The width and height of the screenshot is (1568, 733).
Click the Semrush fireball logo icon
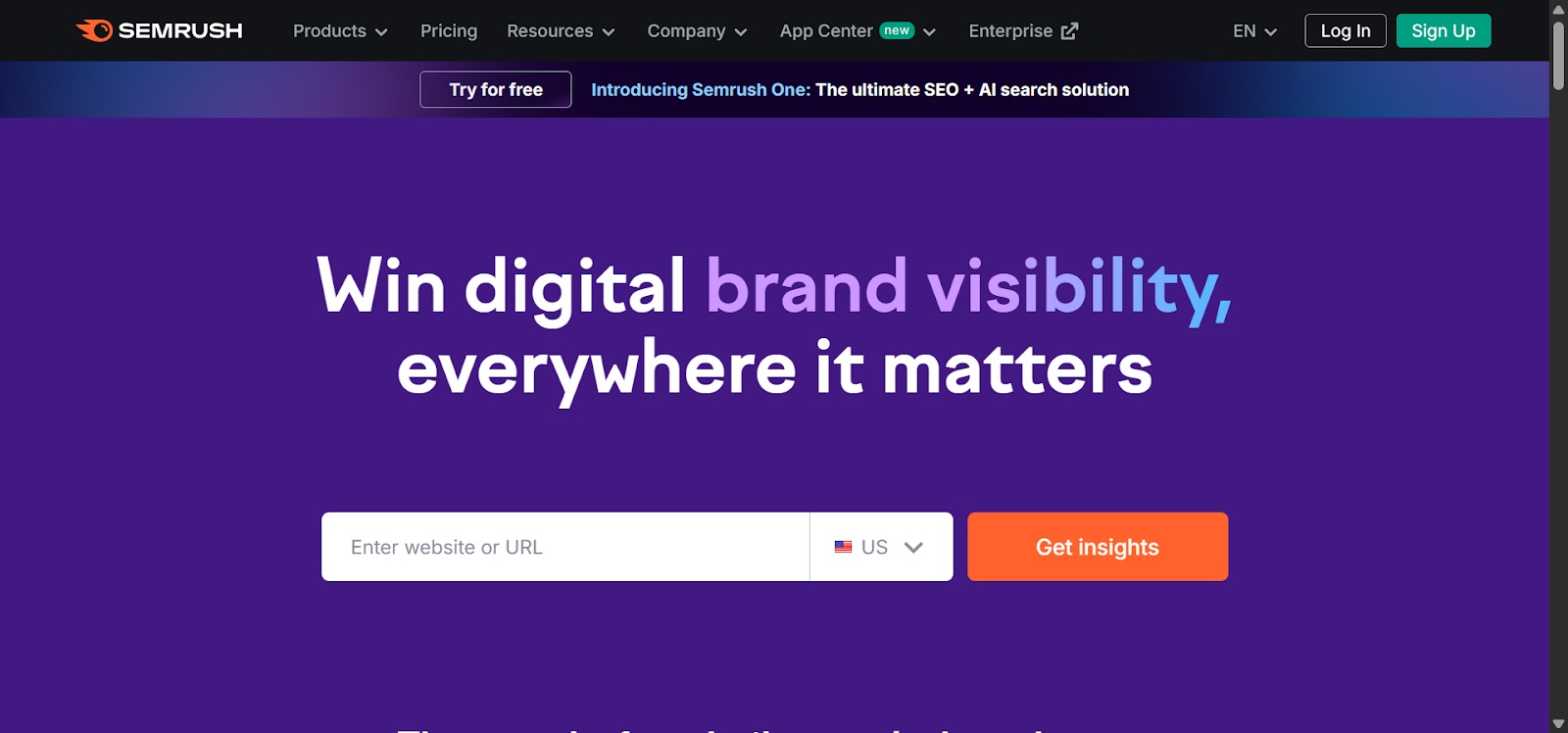[95, 30]
